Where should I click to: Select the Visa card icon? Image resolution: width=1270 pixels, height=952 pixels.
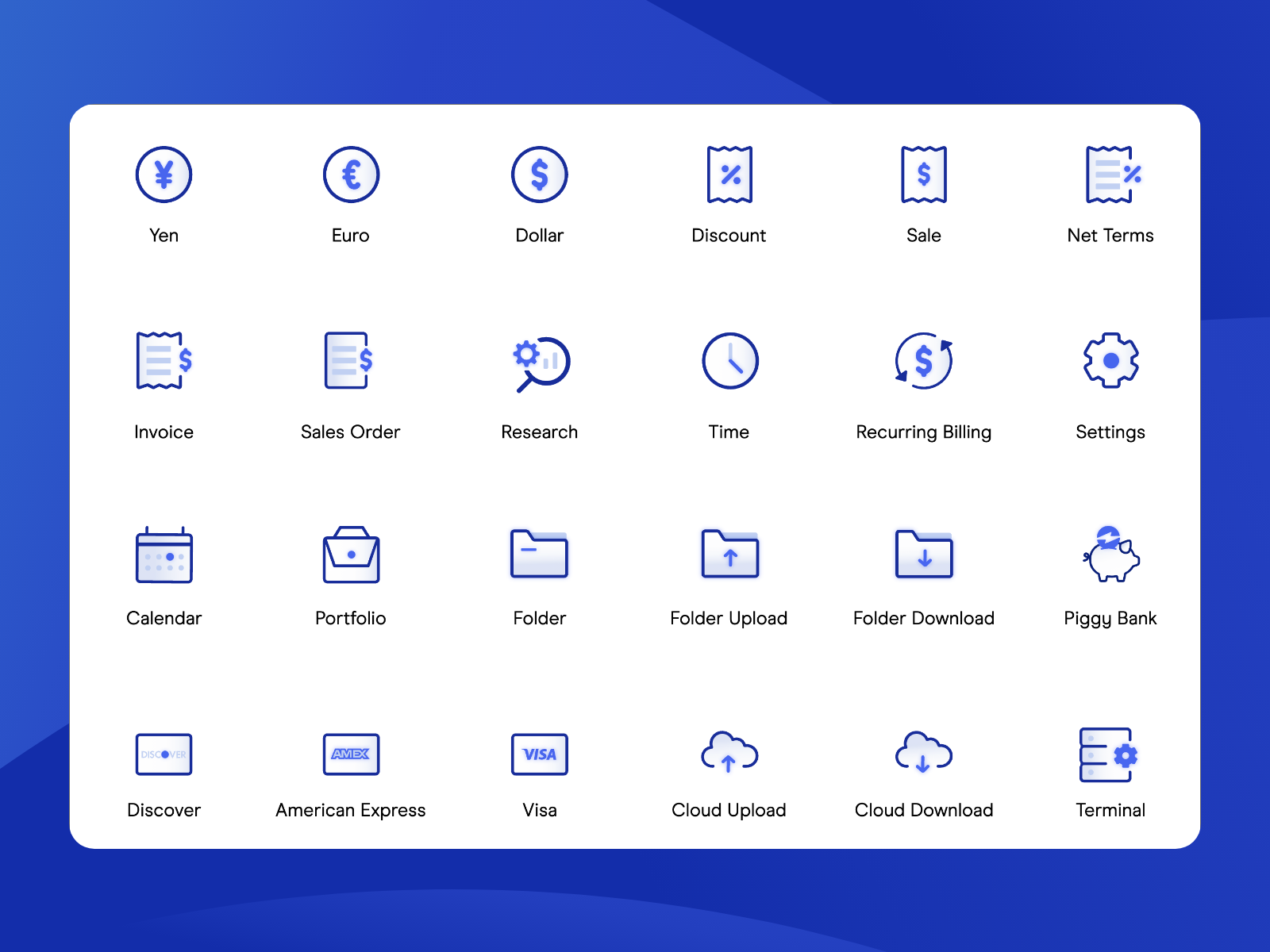pos(539,755)
